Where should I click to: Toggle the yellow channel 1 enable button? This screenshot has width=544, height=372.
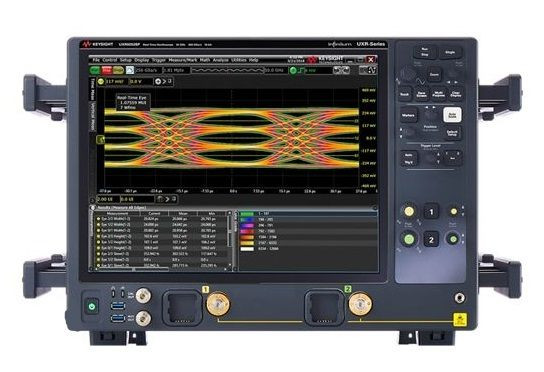[101, 82]
